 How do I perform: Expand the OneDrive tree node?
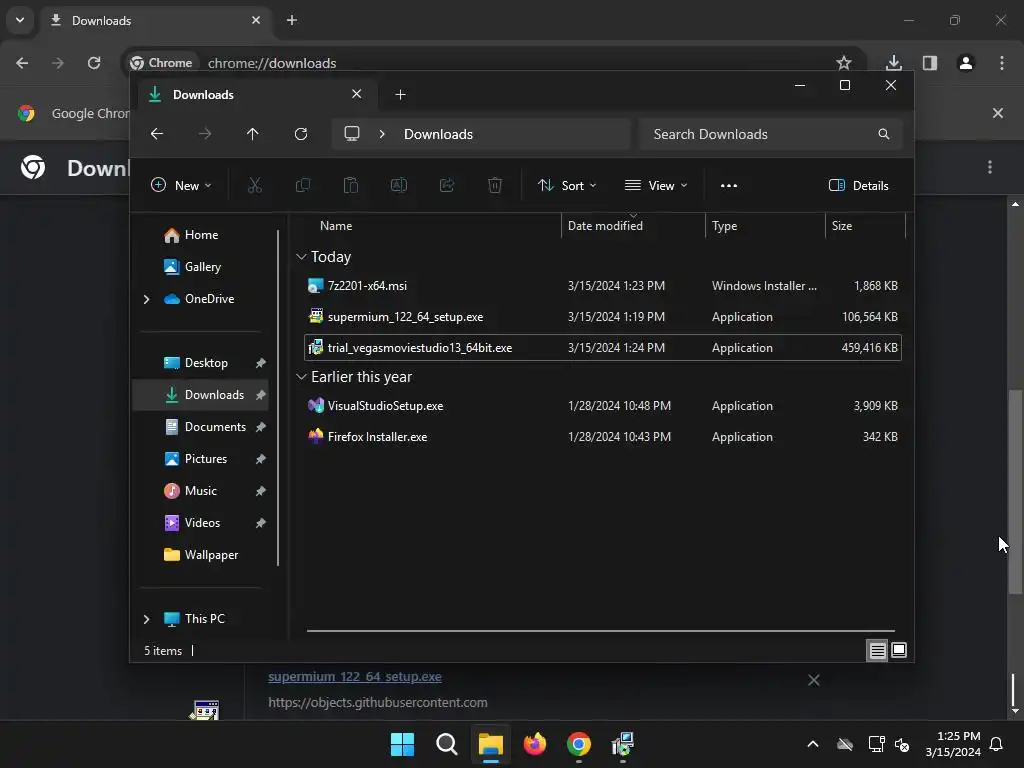146,299
